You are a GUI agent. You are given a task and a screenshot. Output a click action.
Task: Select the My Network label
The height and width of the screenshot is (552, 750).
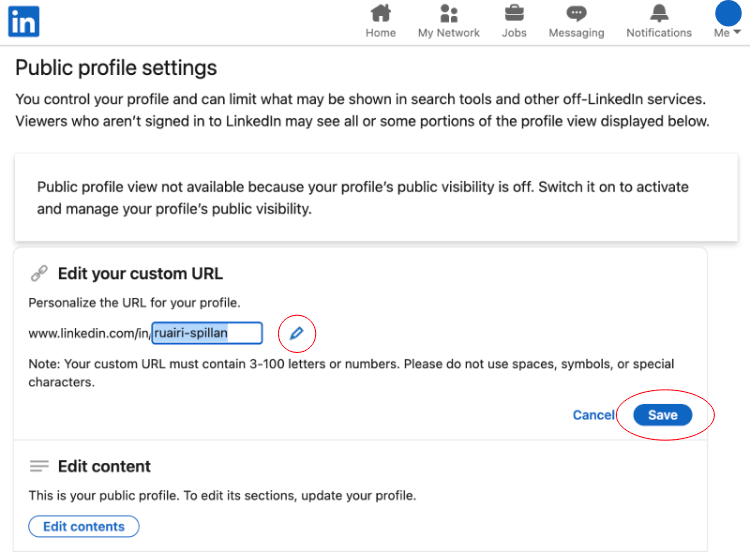coord(449,33)
